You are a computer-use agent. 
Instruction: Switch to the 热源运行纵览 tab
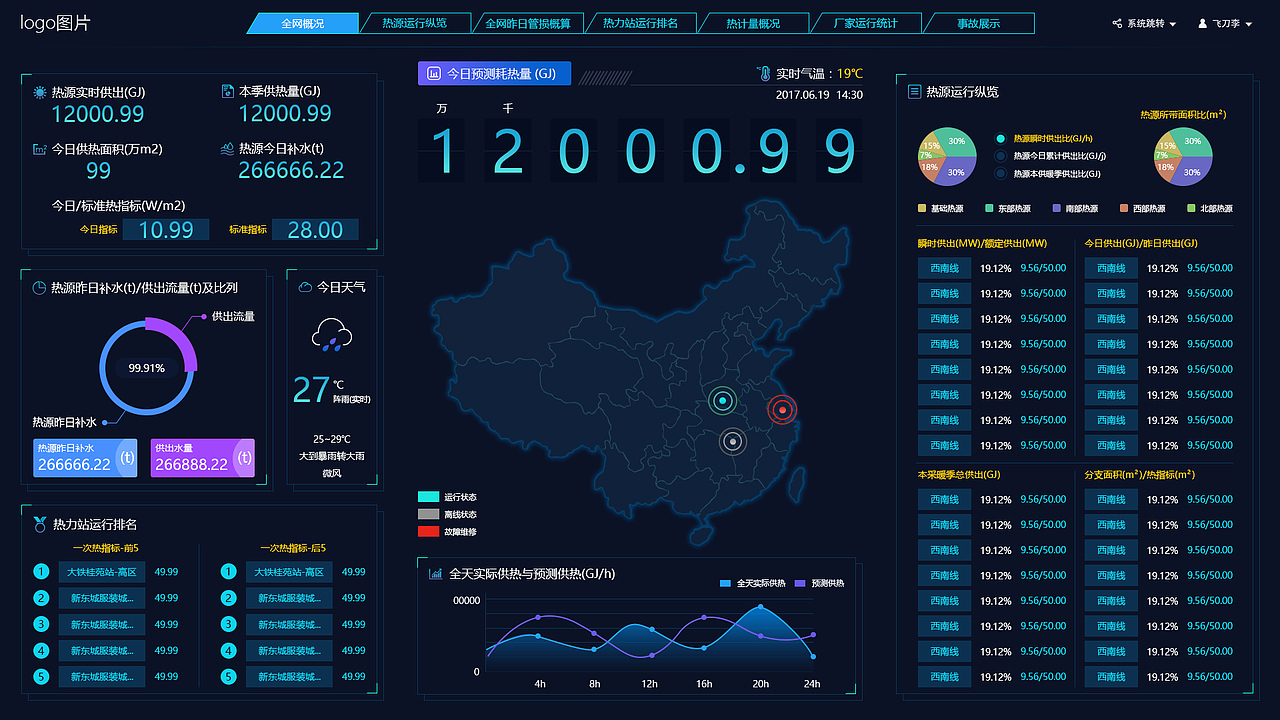[x=414, y=23]
